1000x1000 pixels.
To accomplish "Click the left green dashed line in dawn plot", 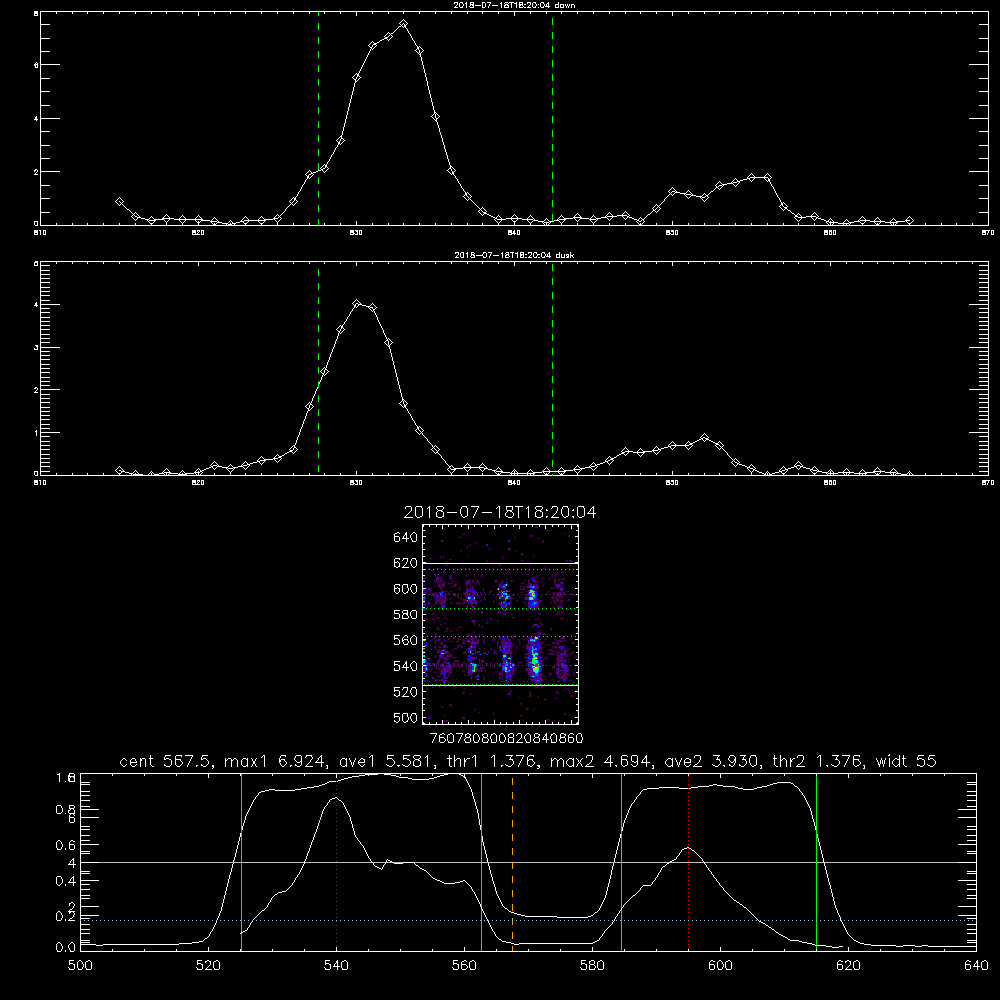I will point(318,119).
